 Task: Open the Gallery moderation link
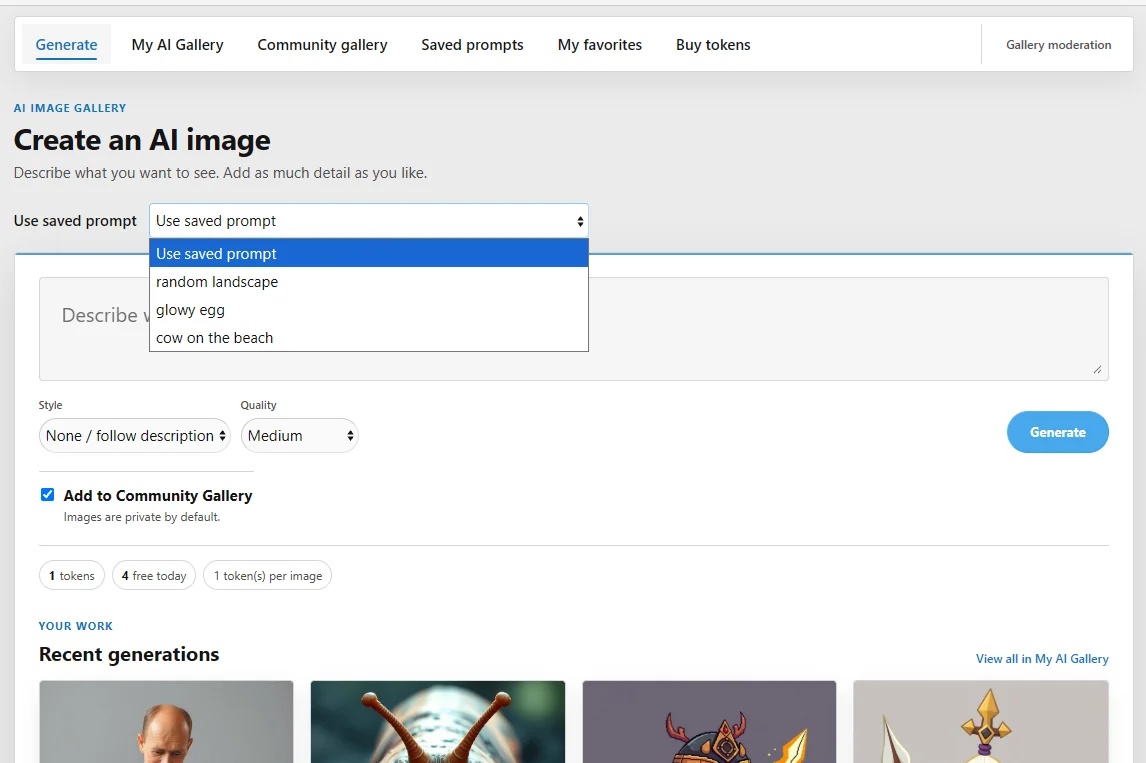pos(1058,45)
